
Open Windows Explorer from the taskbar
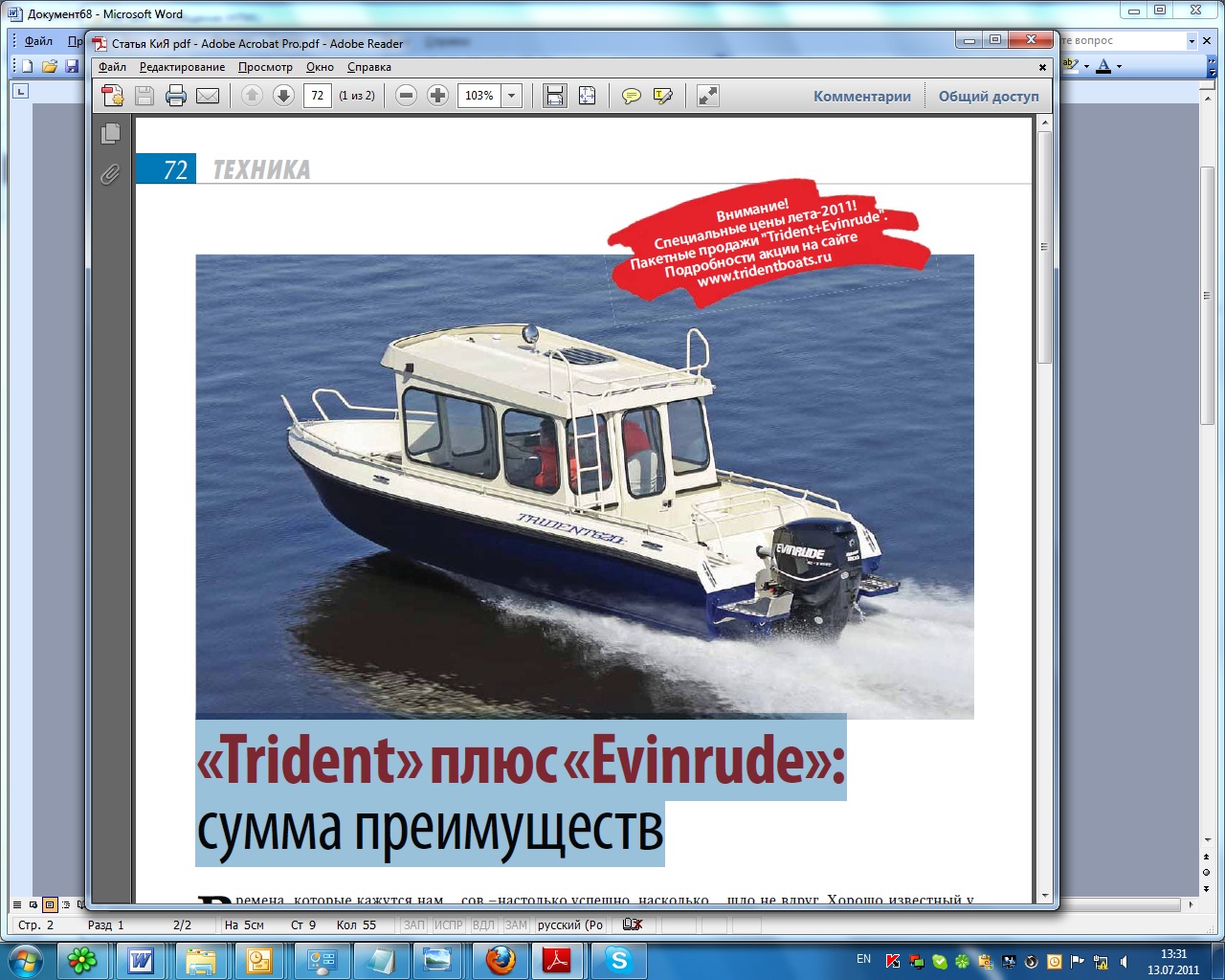coord(201,961)
